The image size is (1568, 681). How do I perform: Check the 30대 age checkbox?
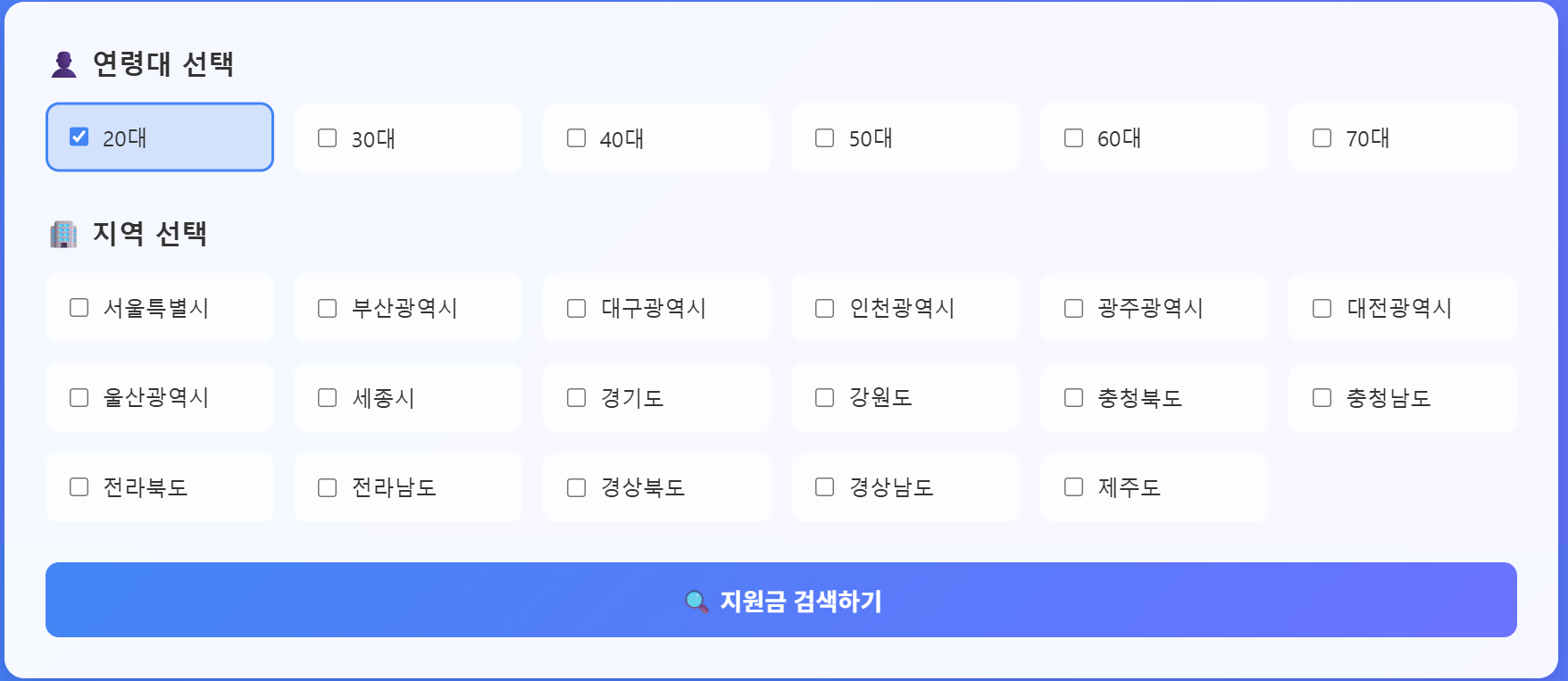(327, 138)
